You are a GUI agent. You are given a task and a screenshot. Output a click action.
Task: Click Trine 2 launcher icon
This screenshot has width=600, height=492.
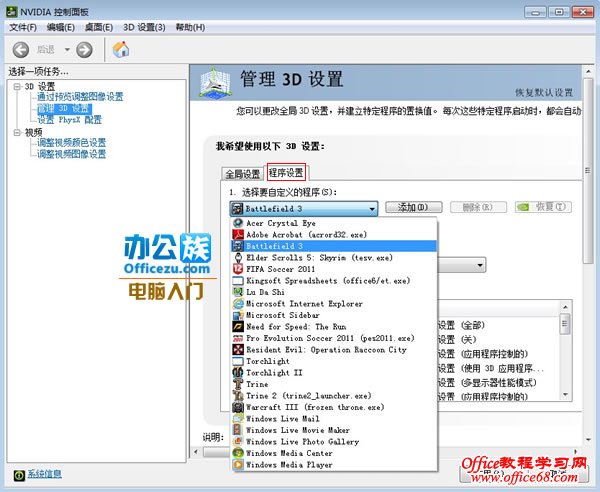[238, 395]
